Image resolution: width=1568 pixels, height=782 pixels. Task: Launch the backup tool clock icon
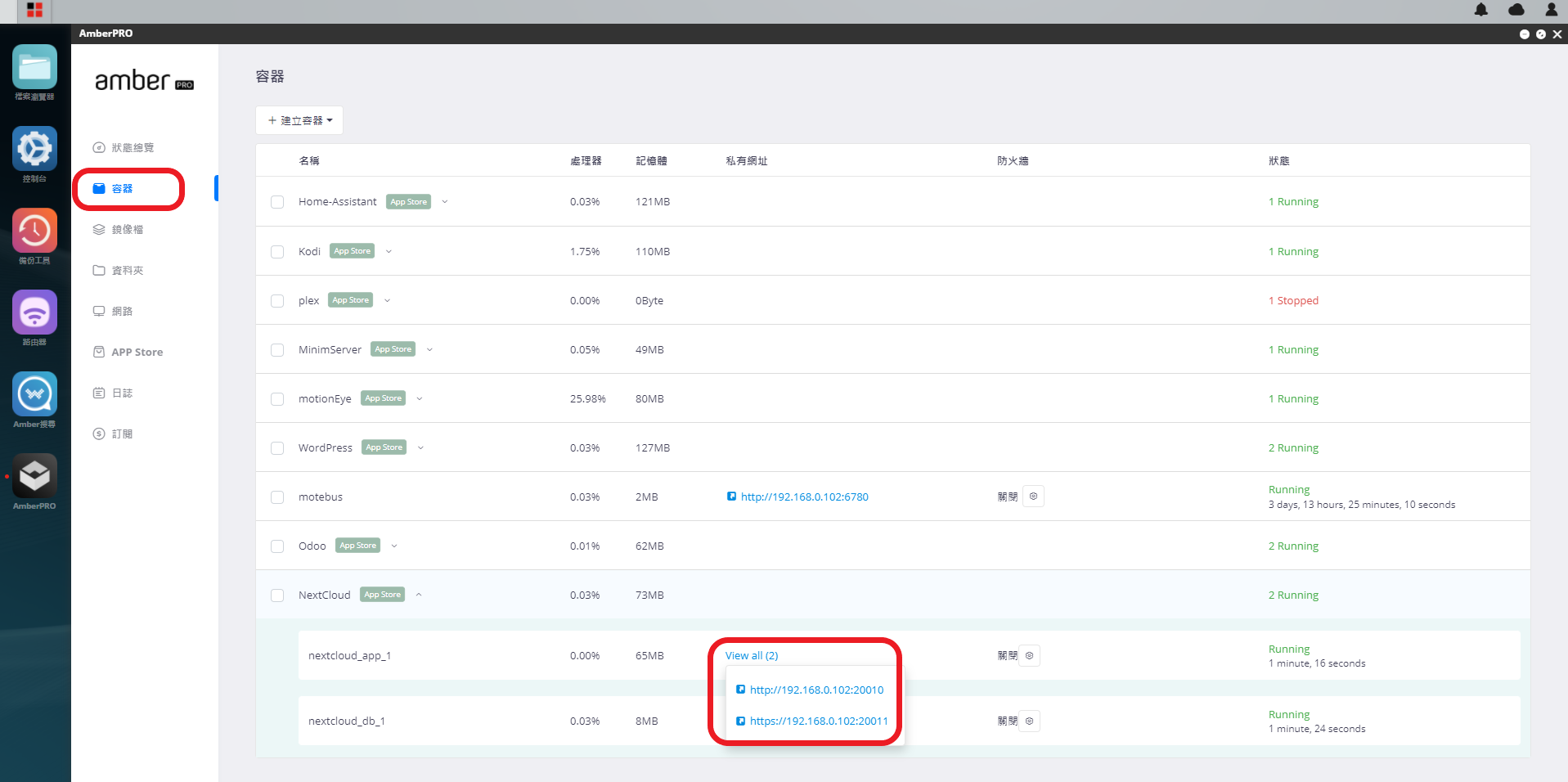coord(34,231)
